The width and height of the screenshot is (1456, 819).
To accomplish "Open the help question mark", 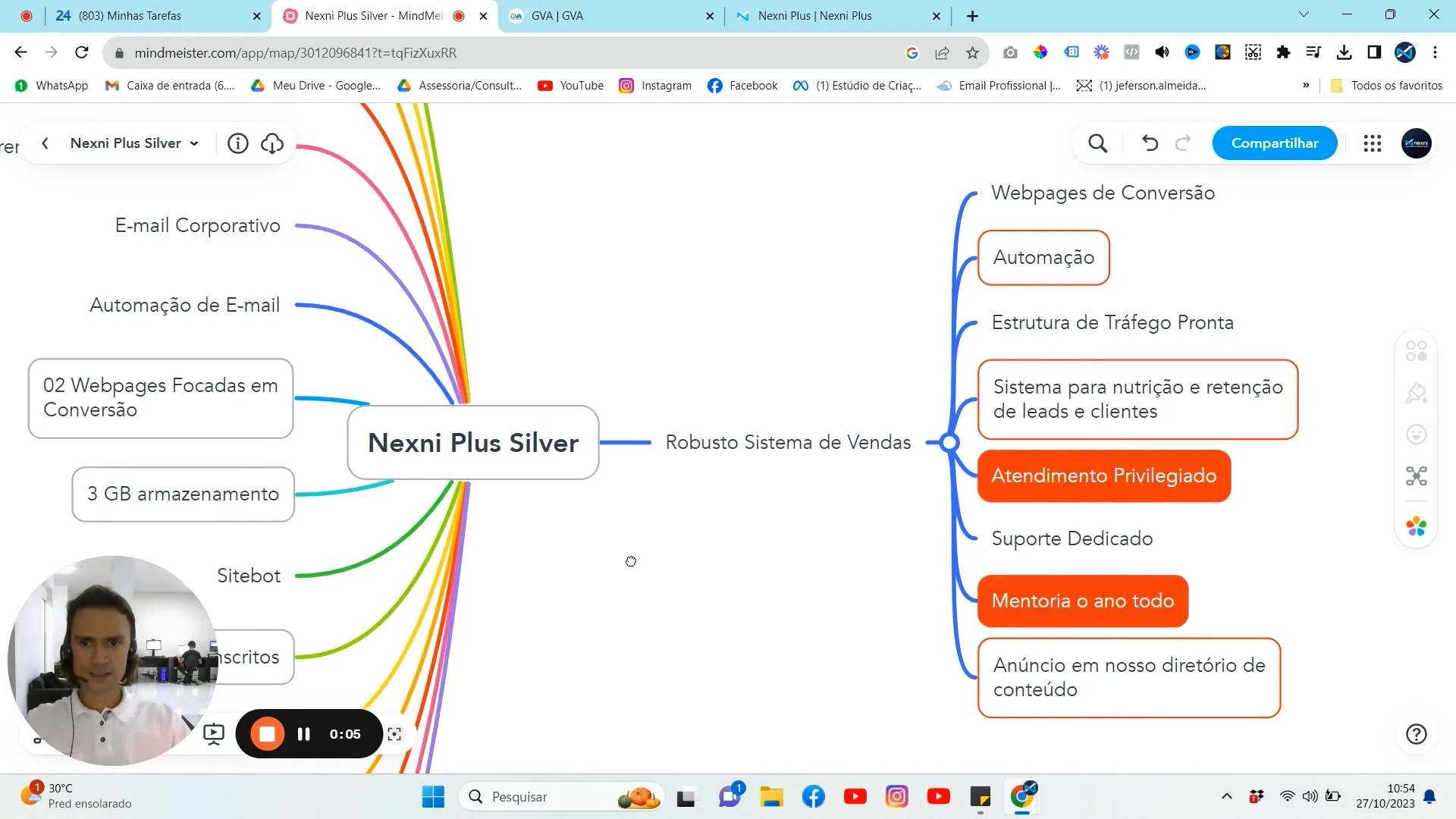I will (x=1416, y=734).
